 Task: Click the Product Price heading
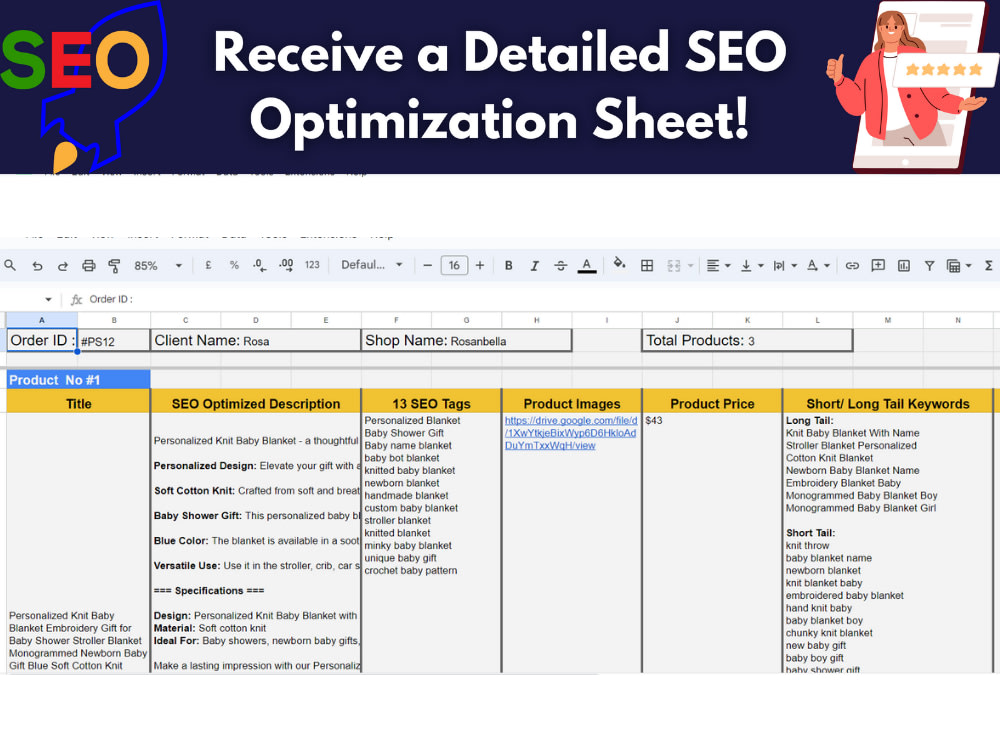click(x=712, y=403)
